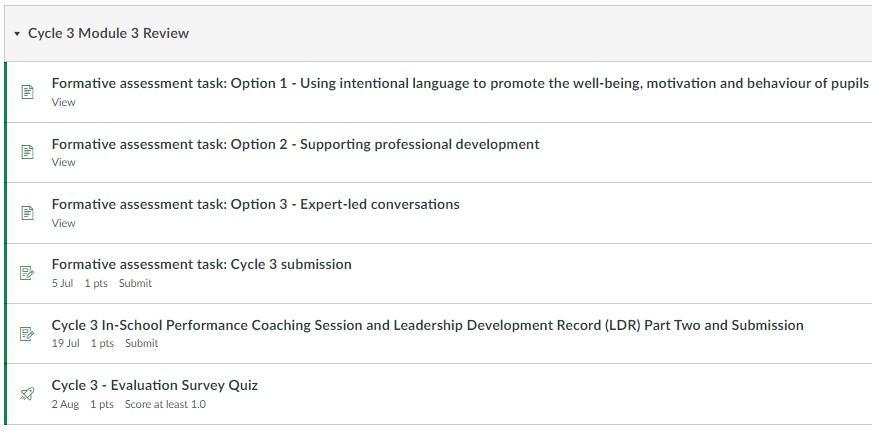Image resolution: width=872 pixels, height=431 pixels.
Task: Collapse the Cycle 3 Module 3 Review section
Action: tap(17, 34)
